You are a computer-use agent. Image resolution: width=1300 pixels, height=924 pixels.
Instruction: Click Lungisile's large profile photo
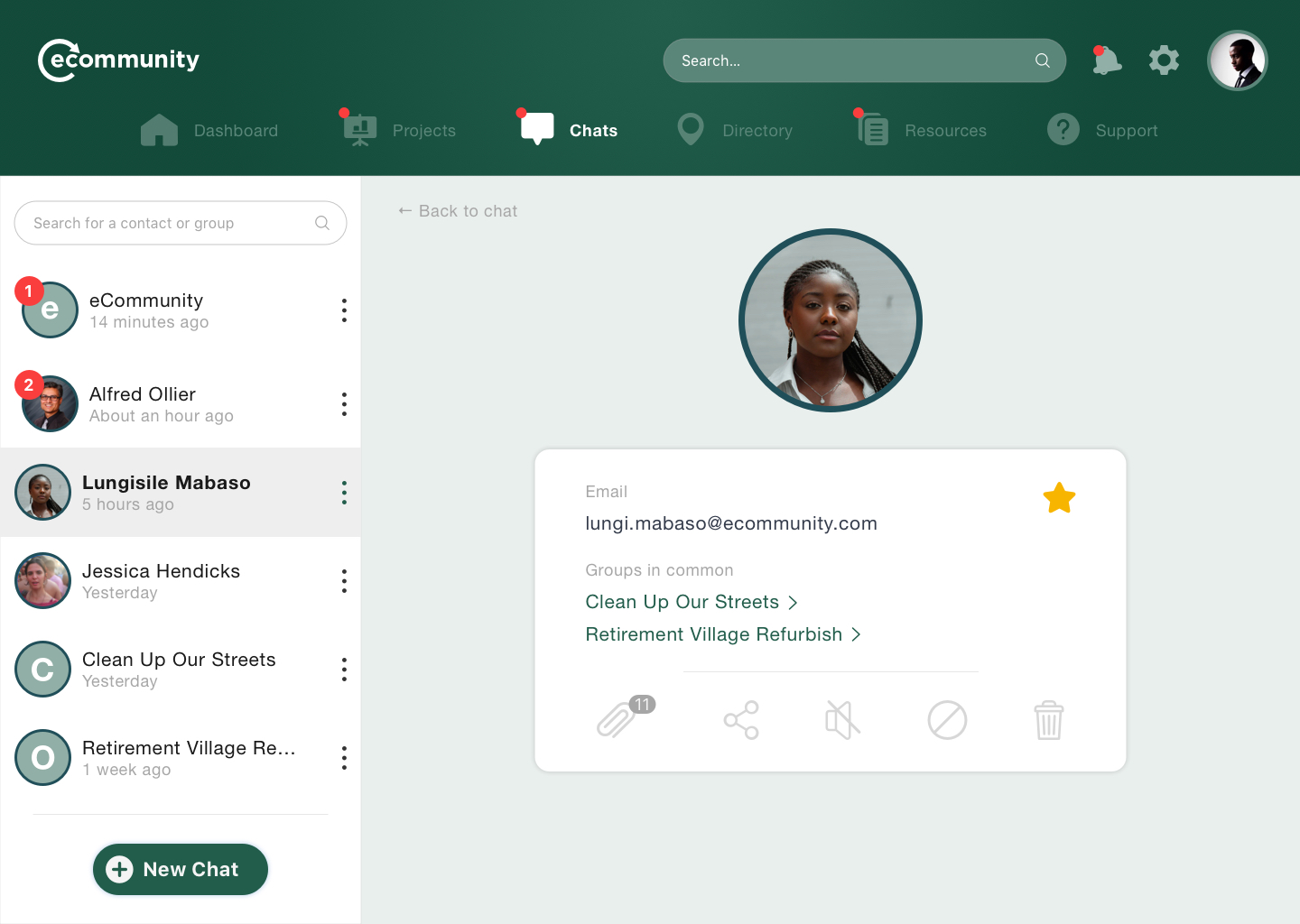coord(831,320)
